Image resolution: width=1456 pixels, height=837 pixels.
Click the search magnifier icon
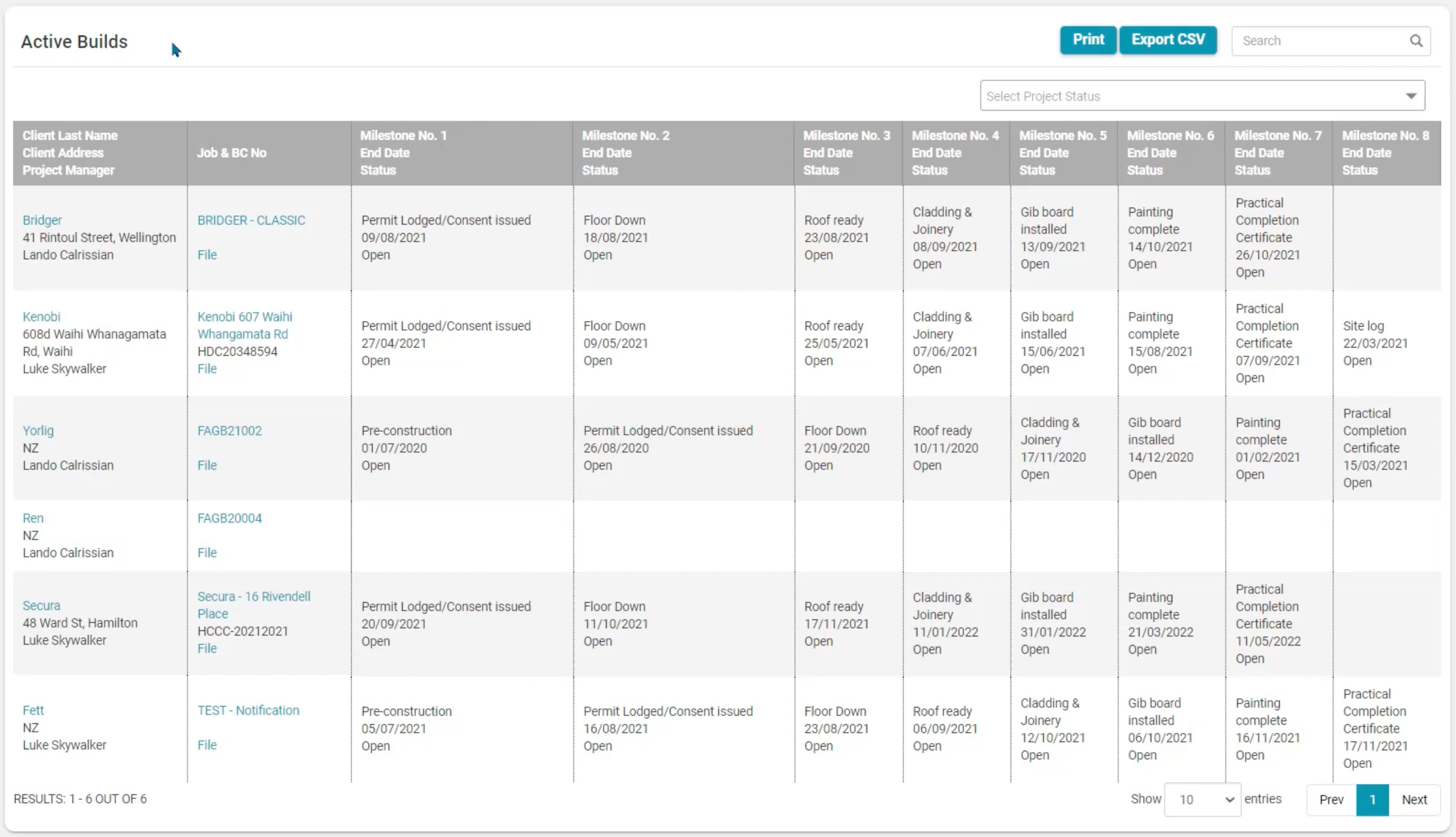(1415, 41)
